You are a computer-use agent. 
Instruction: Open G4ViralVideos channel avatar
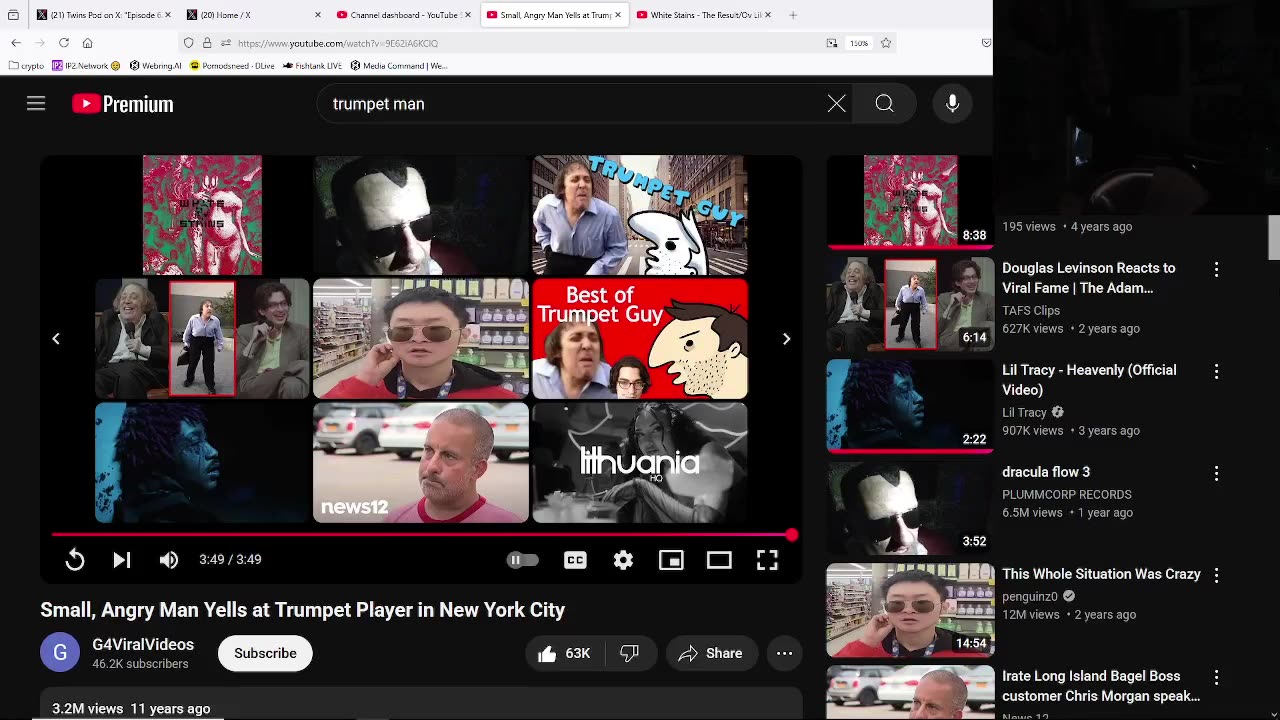[x=60, y=653]
